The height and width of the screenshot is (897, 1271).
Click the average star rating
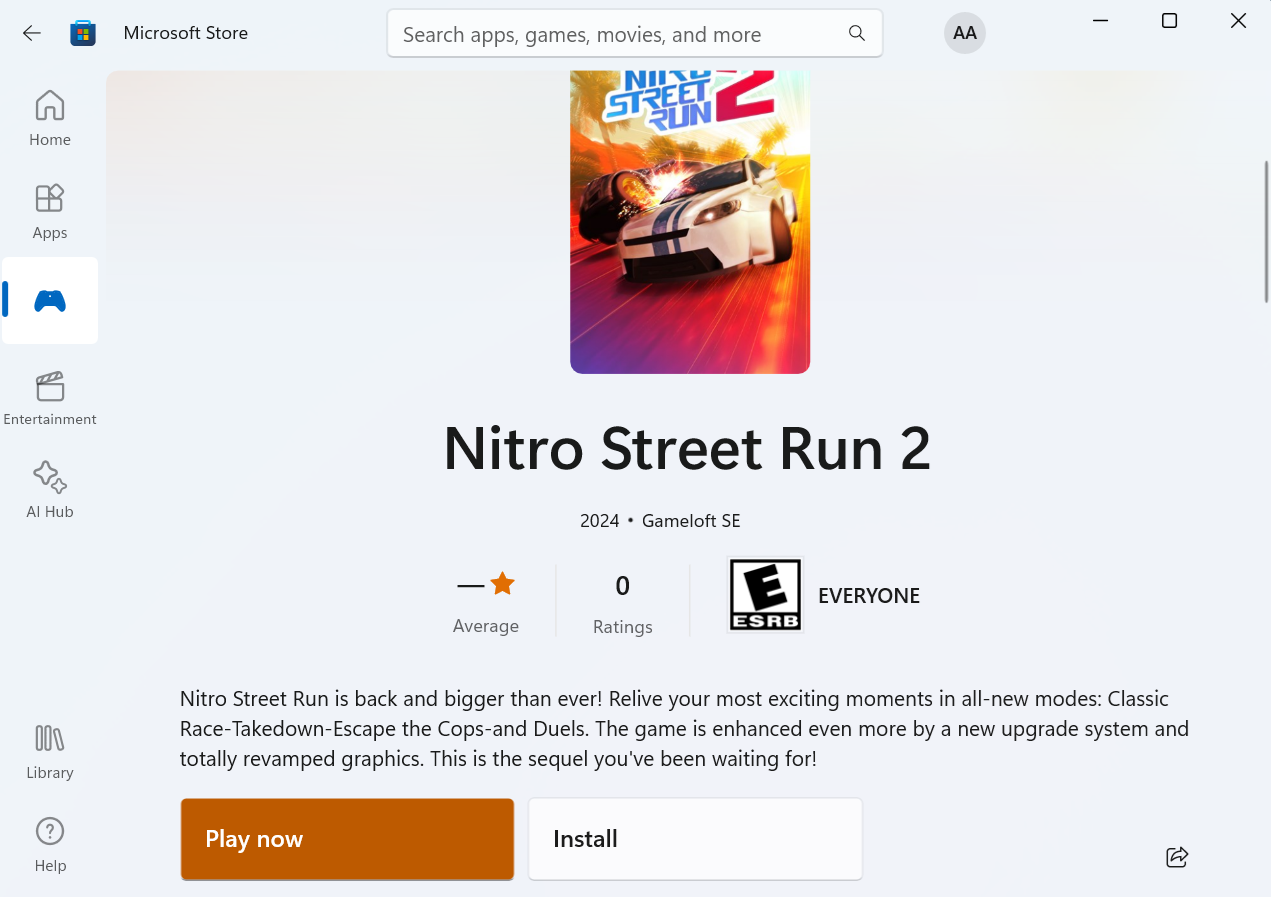486,585
